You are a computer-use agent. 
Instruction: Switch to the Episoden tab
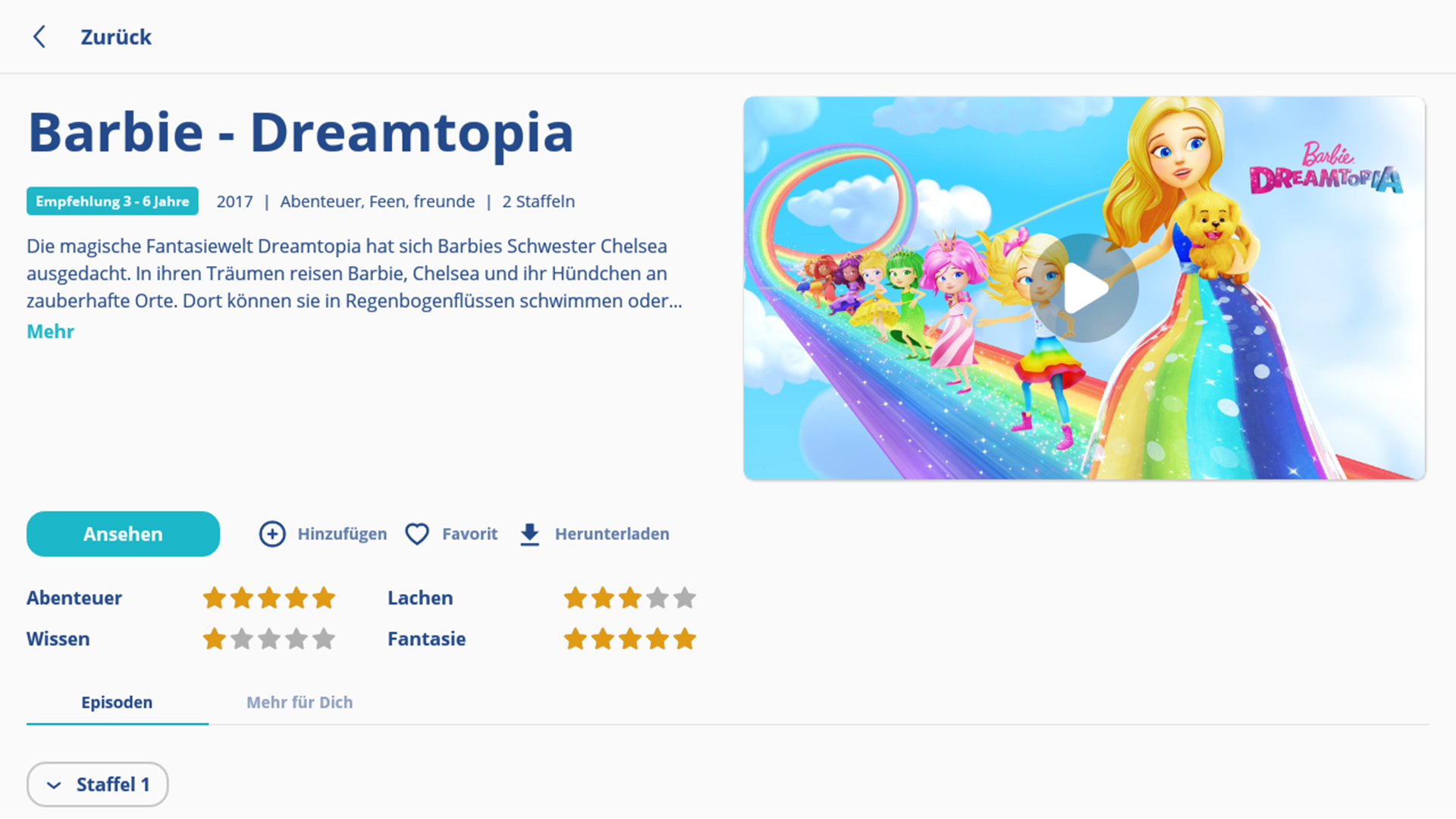pos(117,702)
